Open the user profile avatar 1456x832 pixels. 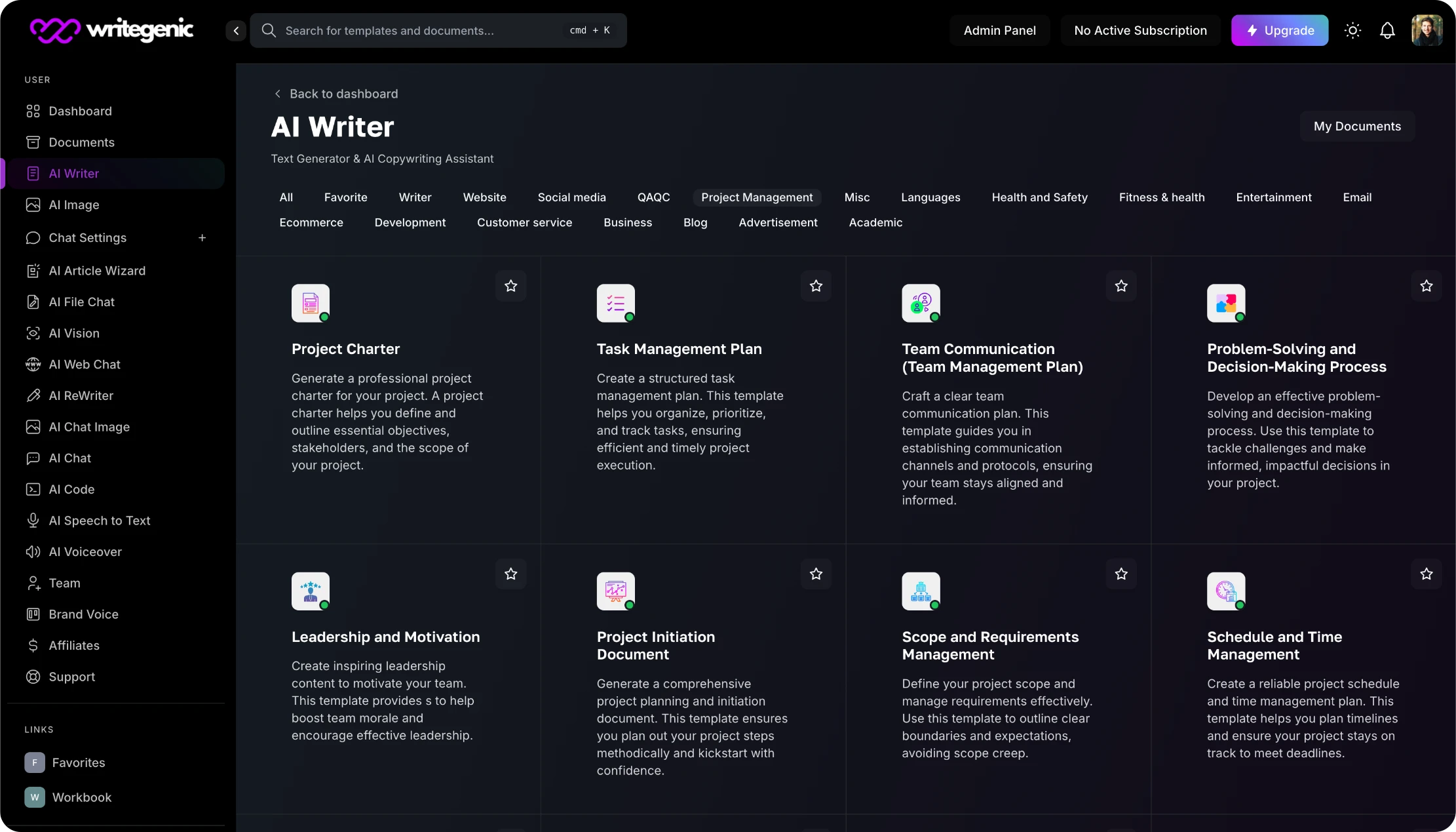click(x=1427, y=30)
